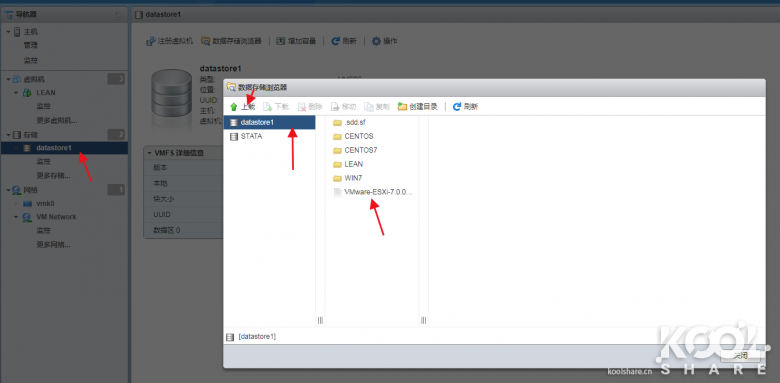Open the More VMs link in navigator
The width and height of the screenshot is (780, 383).
57,120
